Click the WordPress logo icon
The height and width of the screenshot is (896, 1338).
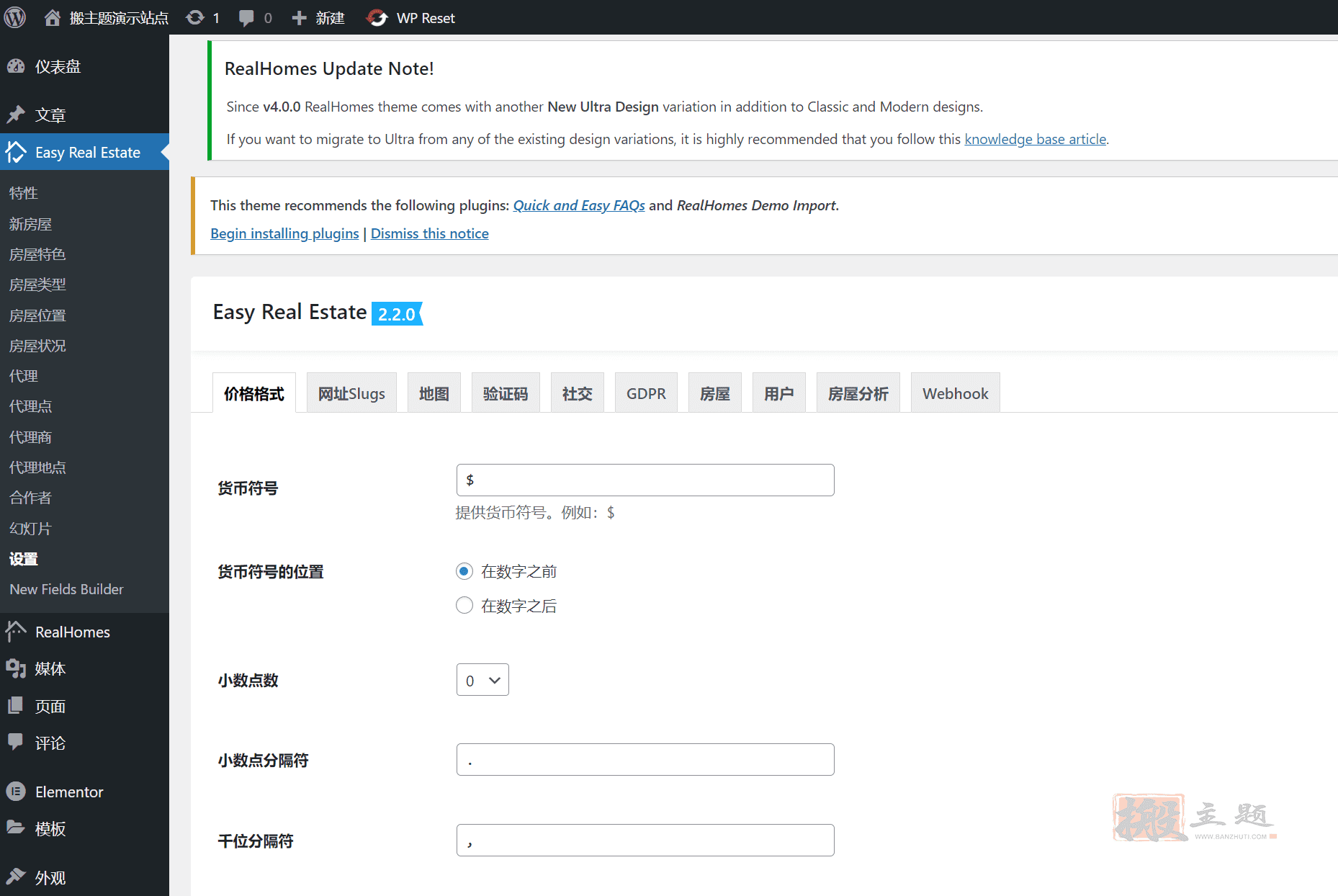pyautogui.click(x=15, y=17)
